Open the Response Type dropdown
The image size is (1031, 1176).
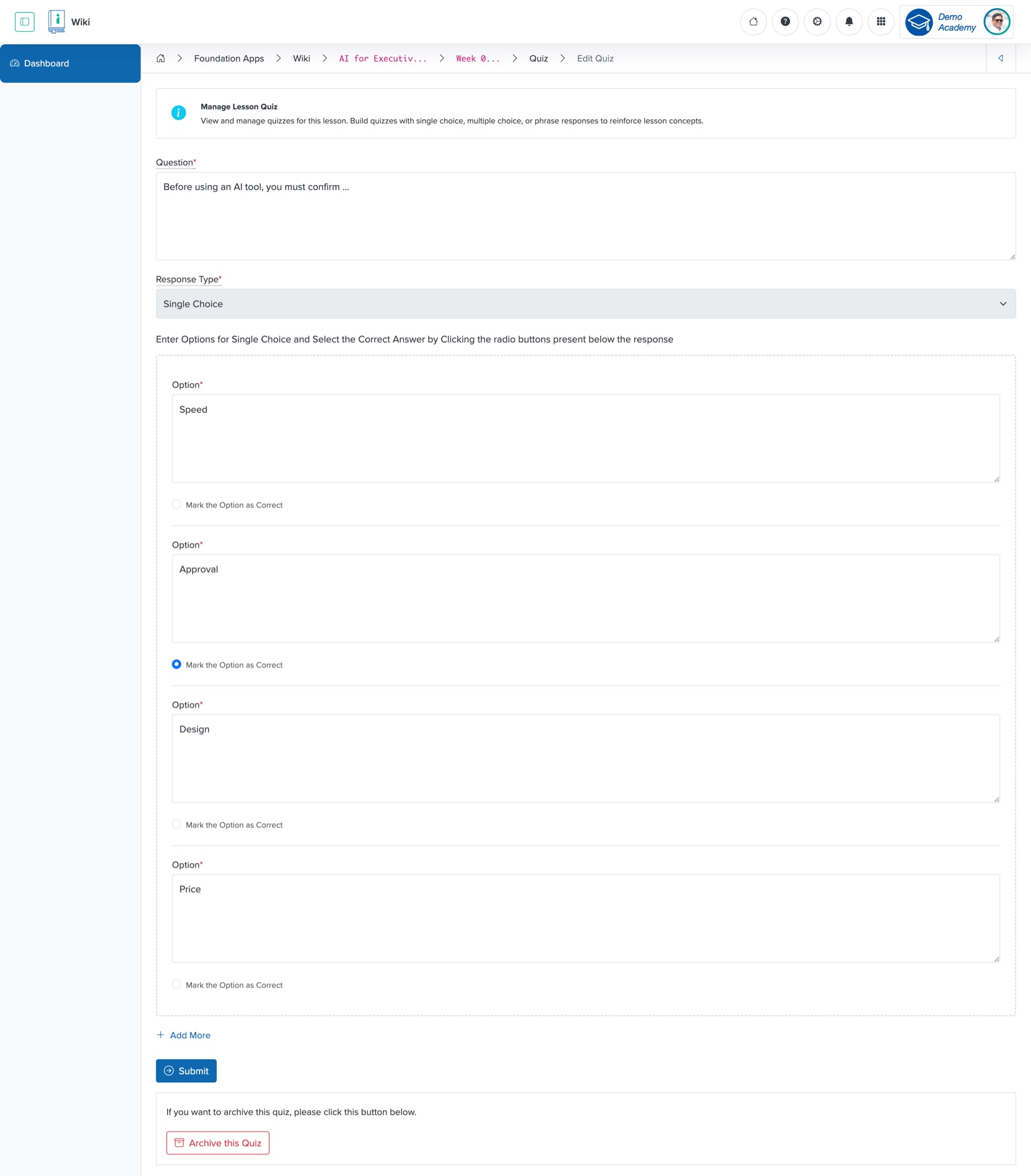[x=585, y=304]
